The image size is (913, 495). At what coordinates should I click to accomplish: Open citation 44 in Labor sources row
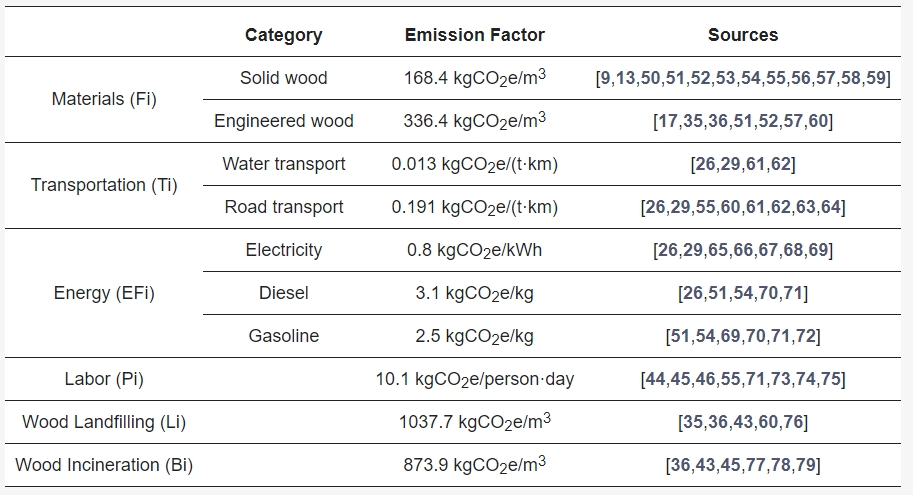655,379
